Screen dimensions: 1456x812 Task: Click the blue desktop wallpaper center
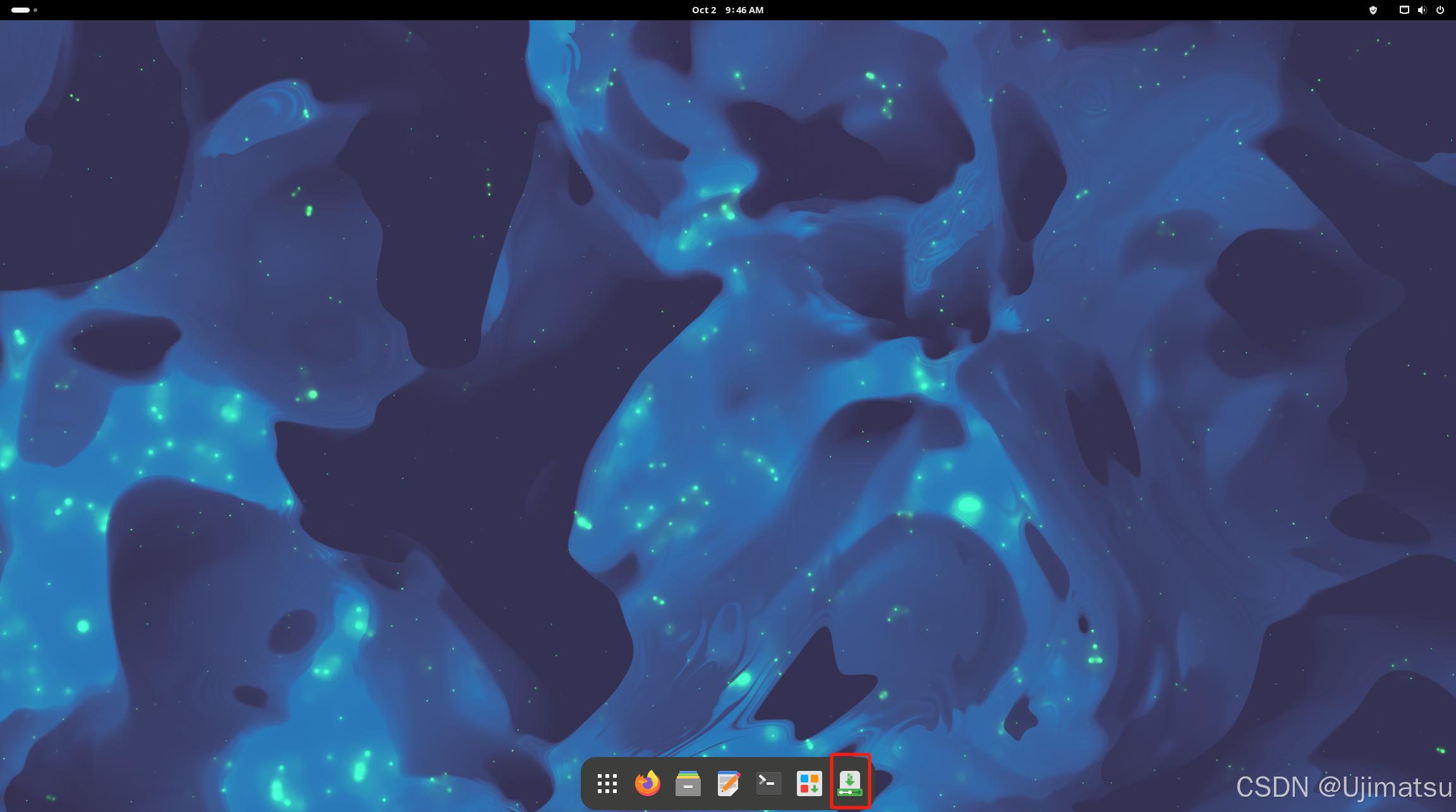[728, 404]
